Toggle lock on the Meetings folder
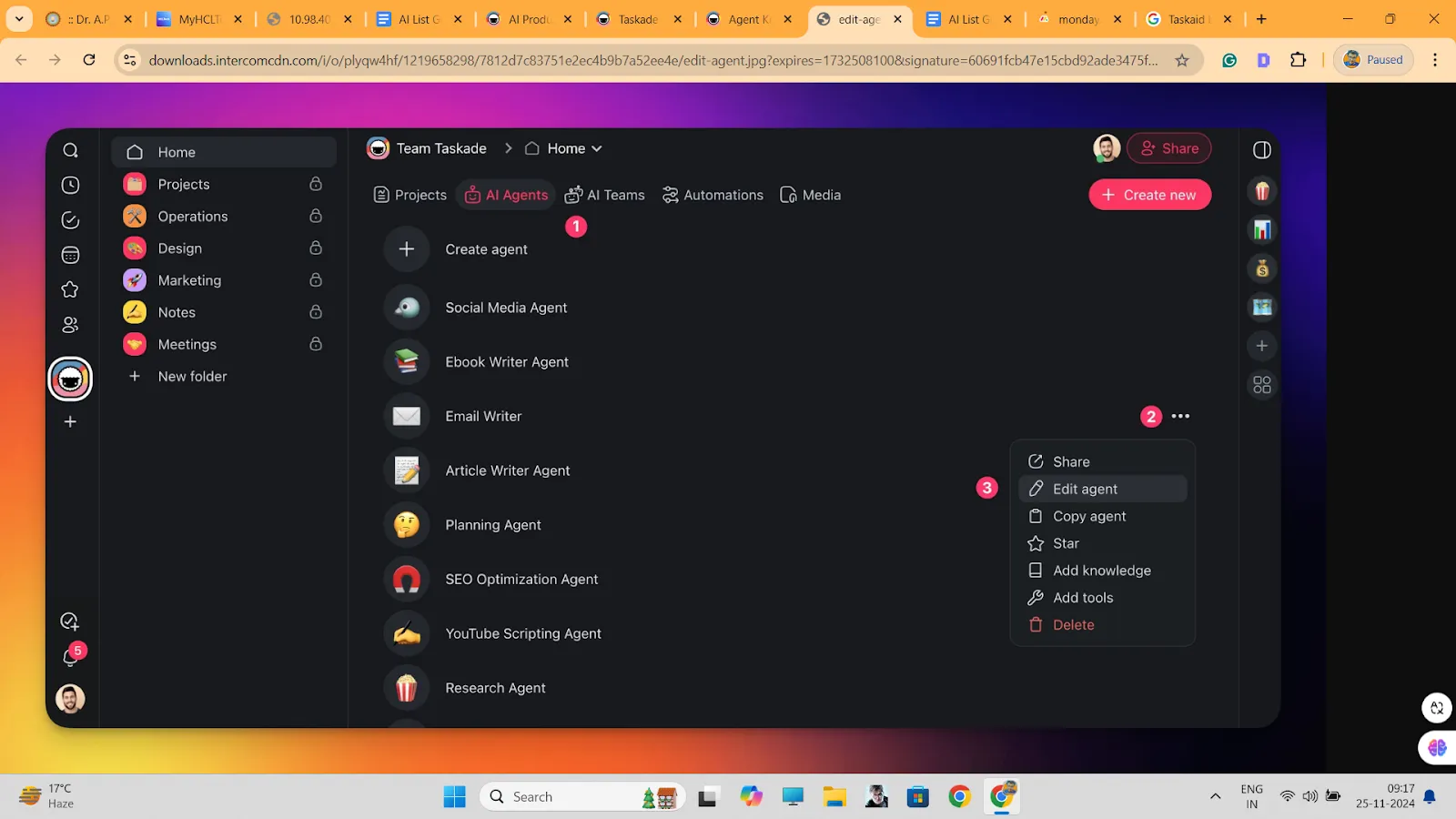Viewport: 1456px width, 819px height. click(316, 344)
